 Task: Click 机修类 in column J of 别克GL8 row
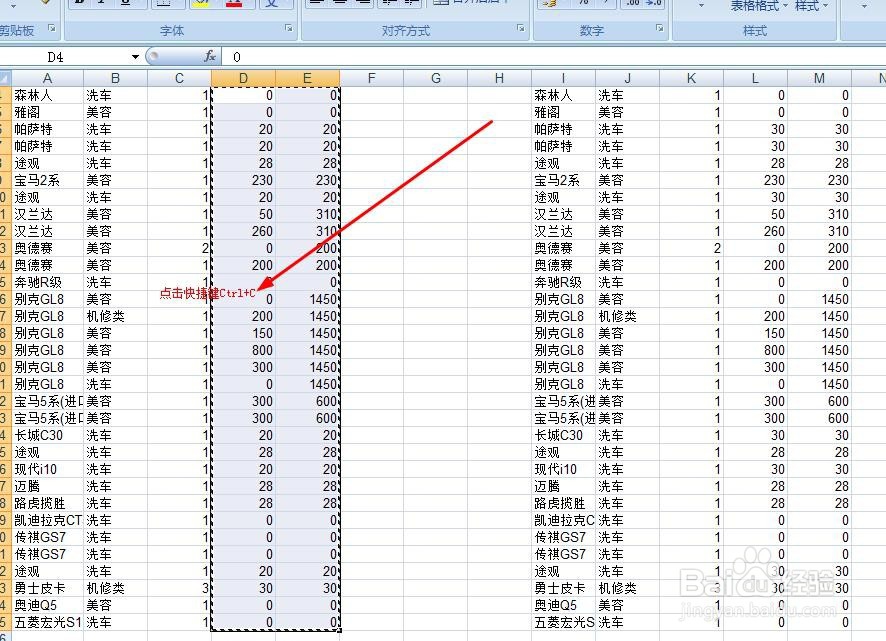click(627, 316)
